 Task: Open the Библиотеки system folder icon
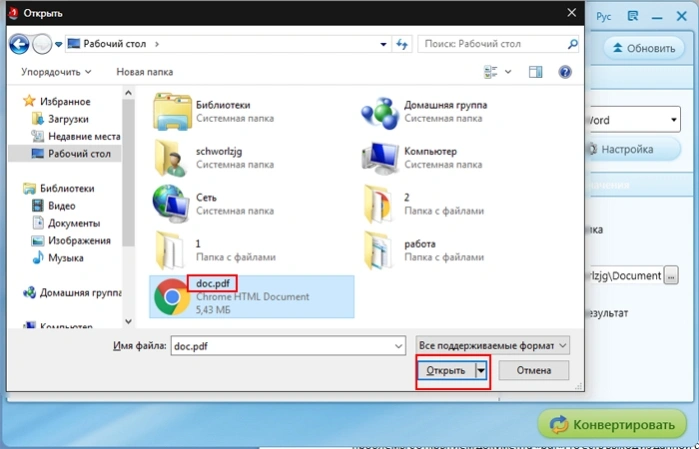[172, 112]
